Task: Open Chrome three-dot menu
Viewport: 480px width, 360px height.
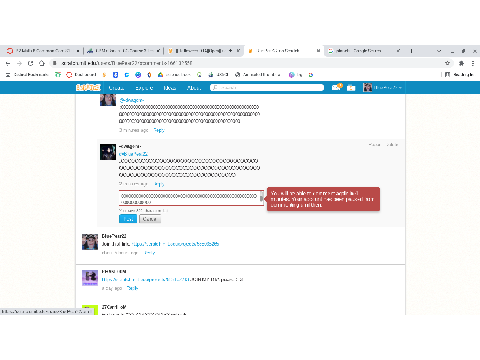Action: (473, 63)
